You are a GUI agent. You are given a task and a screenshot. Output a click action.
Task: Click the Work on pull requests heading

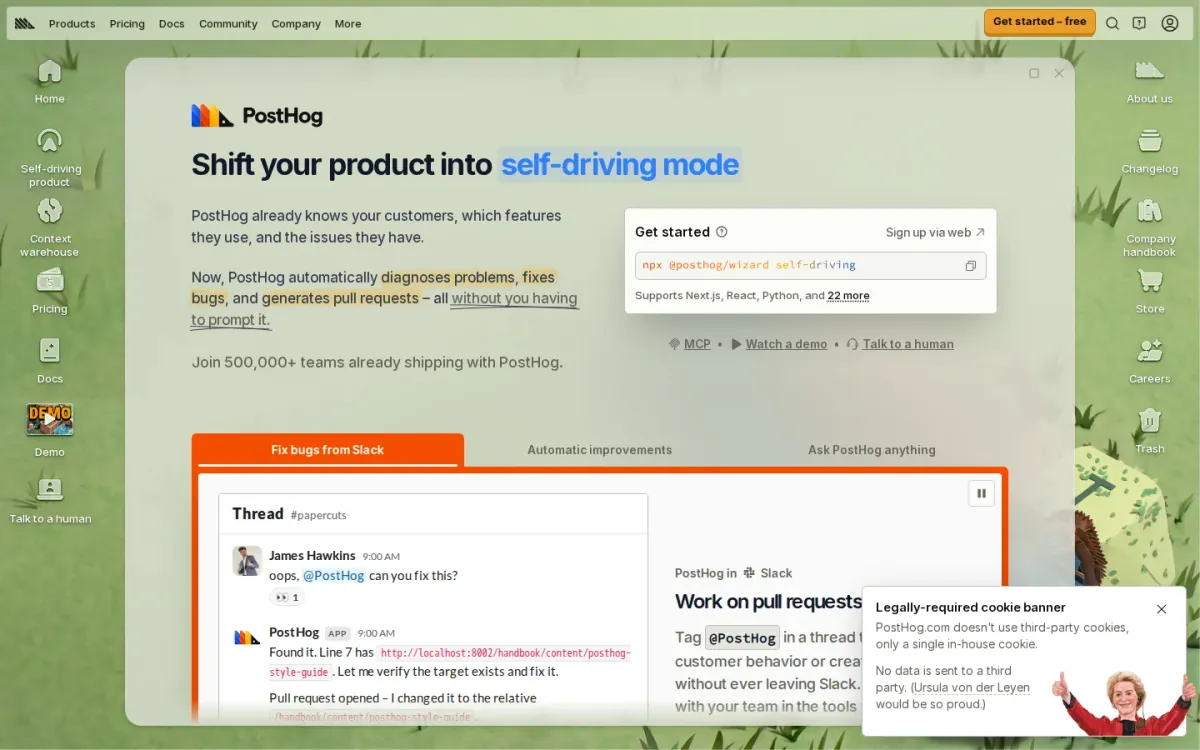[768, 601]
